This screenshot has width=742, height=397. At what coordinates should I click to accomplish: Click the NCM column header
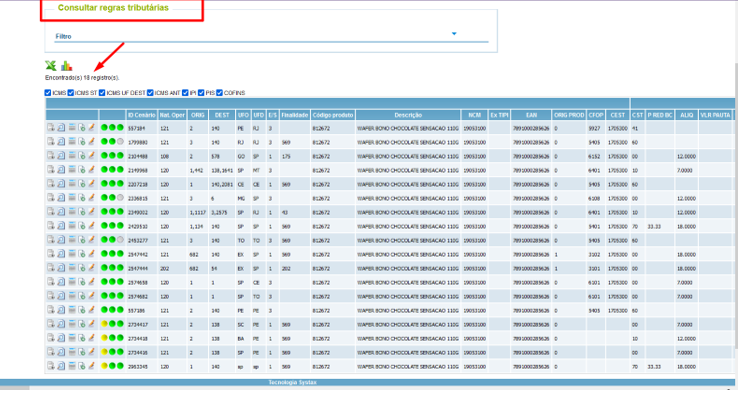475,115
